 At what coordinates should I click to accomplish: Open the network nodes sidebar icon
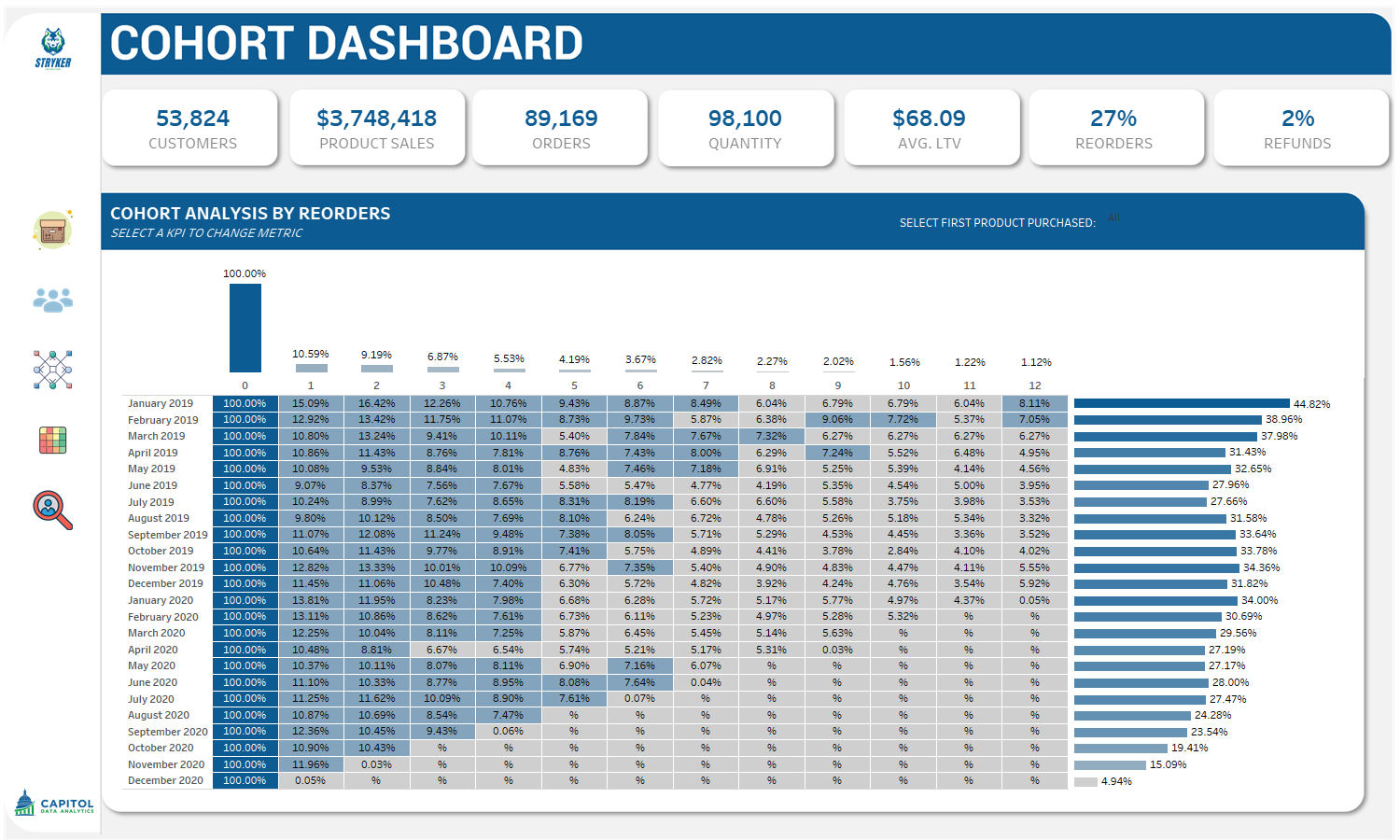(52, 370)
